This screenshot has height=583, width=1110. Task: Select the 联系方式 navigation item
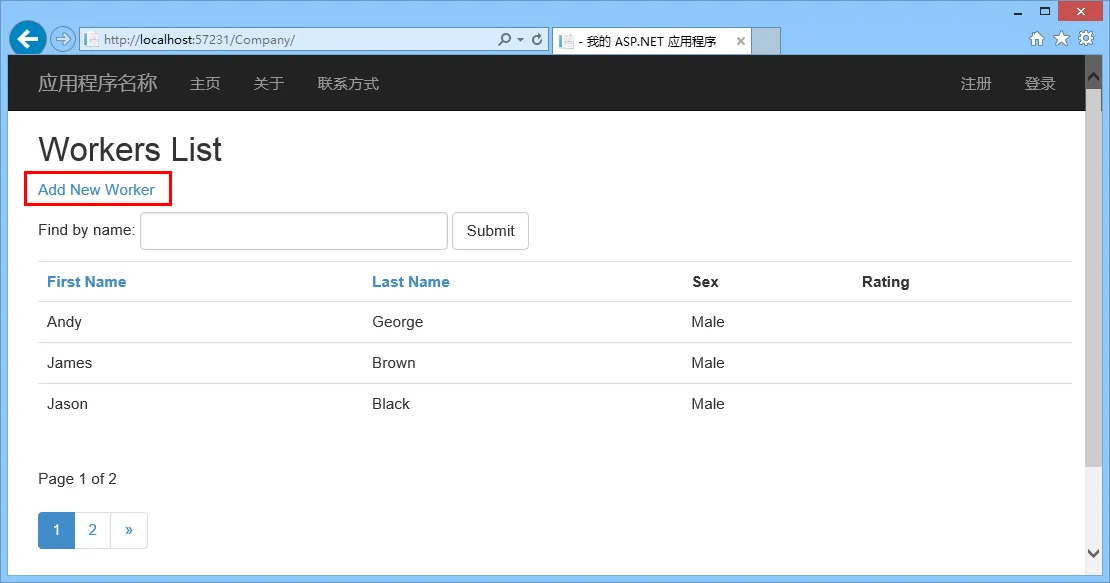[348, 84]
